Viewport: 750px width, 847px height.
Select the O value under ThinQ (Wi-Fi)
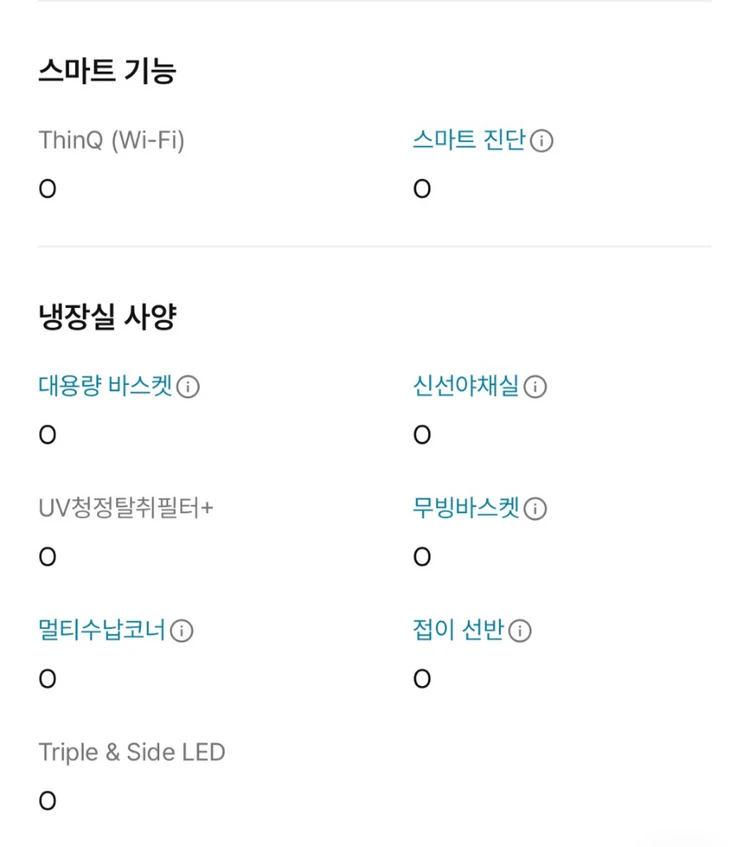tap(48, 189)
